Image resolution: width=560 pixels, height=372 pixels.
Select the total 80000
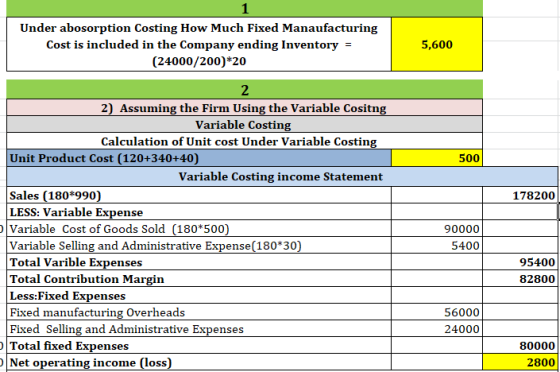pyautogui.click(x=520, y=346)
